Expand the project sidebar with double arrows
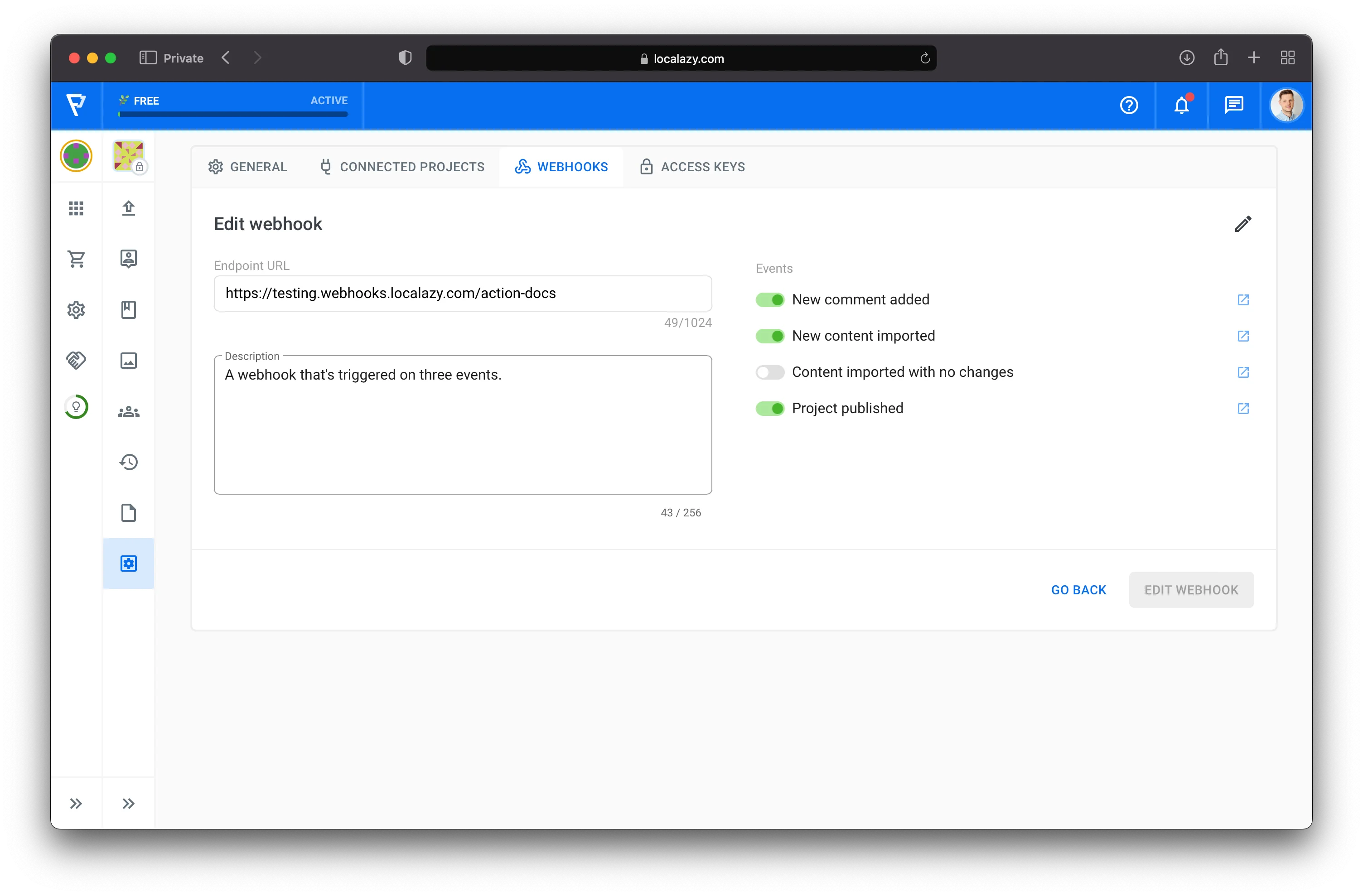This screenshot has height=896, width=1363. point(128,803)
